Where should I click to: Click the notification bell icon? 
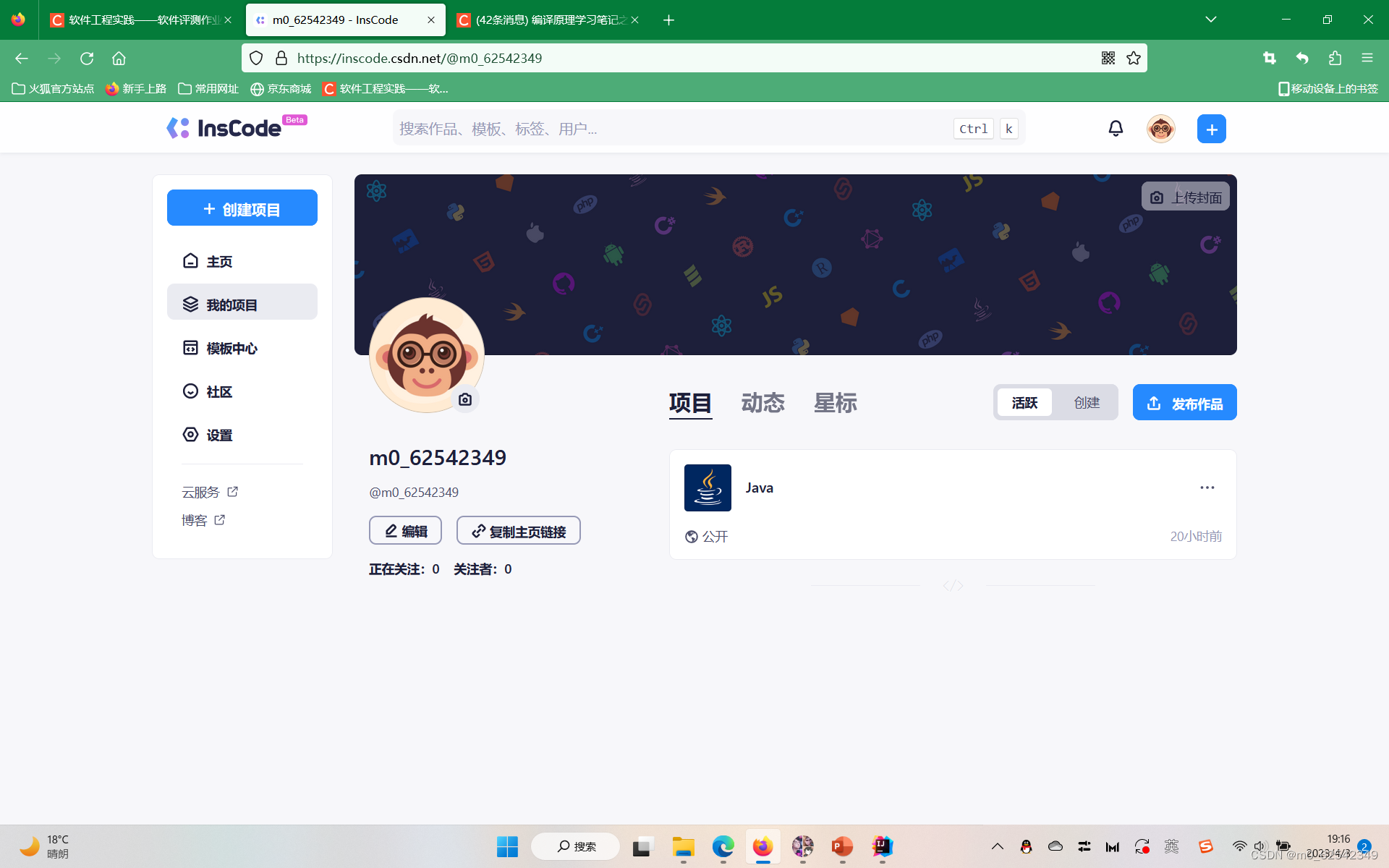[x=1116, y=129]
